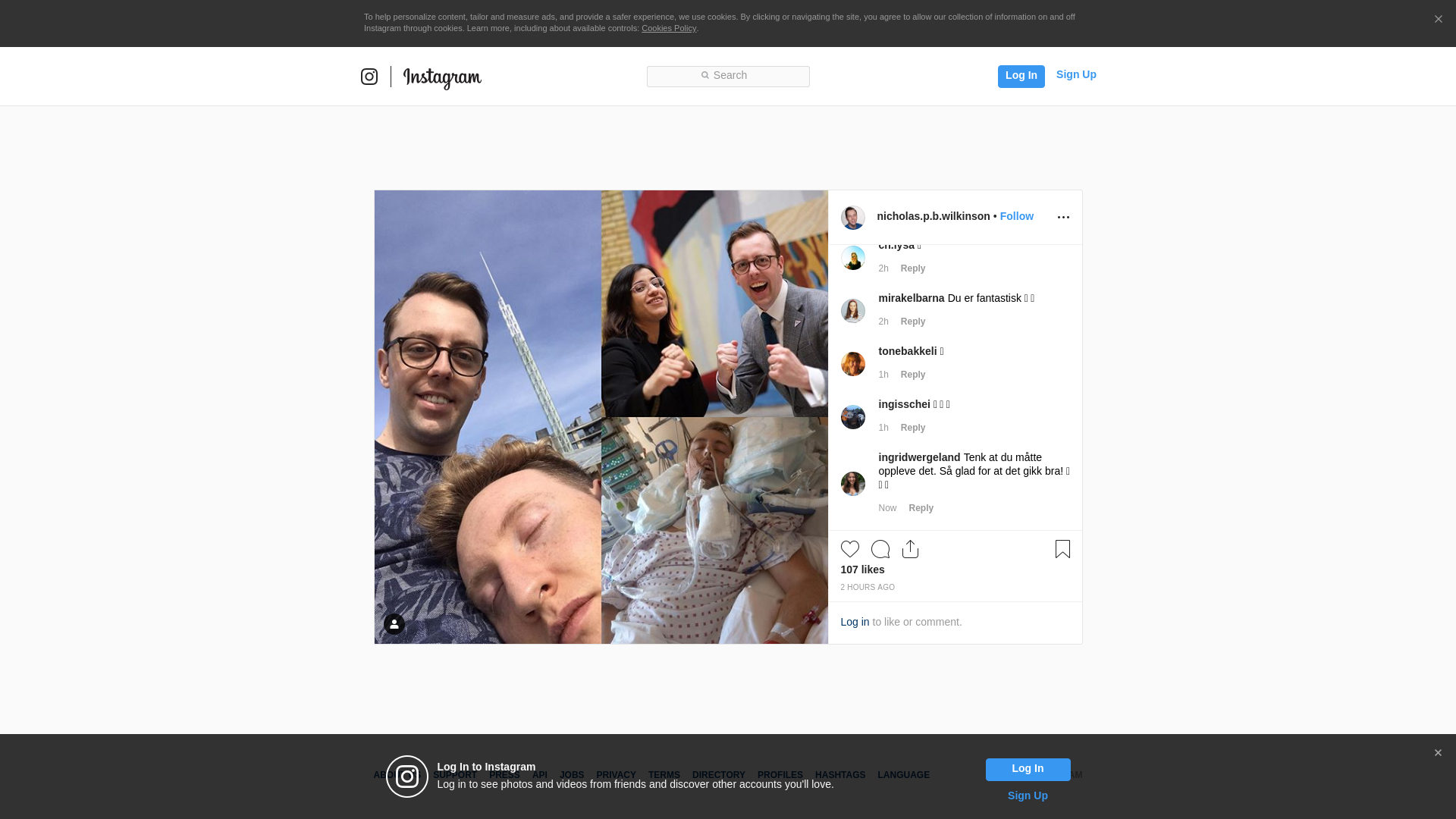Open tonebakkeli avatar

[x=853, y=364]
